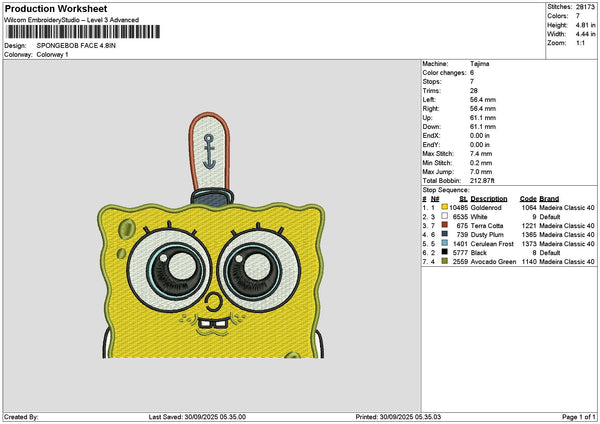600x424 pixels.
Task: Click the 'Stops:' label
Action: (x=432, y=82)
